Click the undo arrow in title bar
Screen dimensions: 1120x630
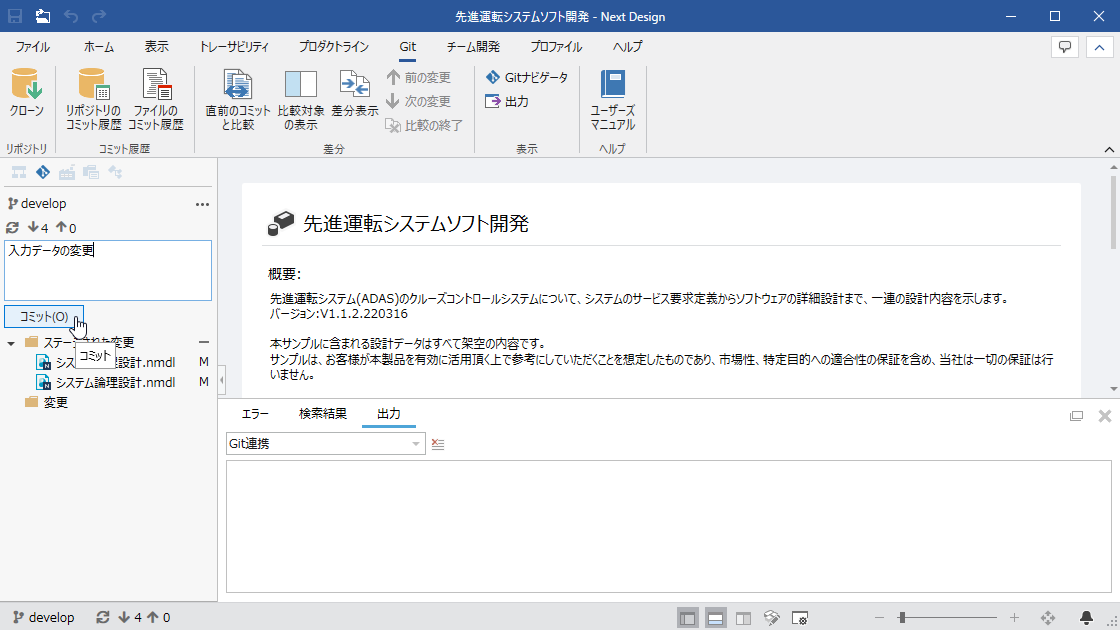point(71,16)
